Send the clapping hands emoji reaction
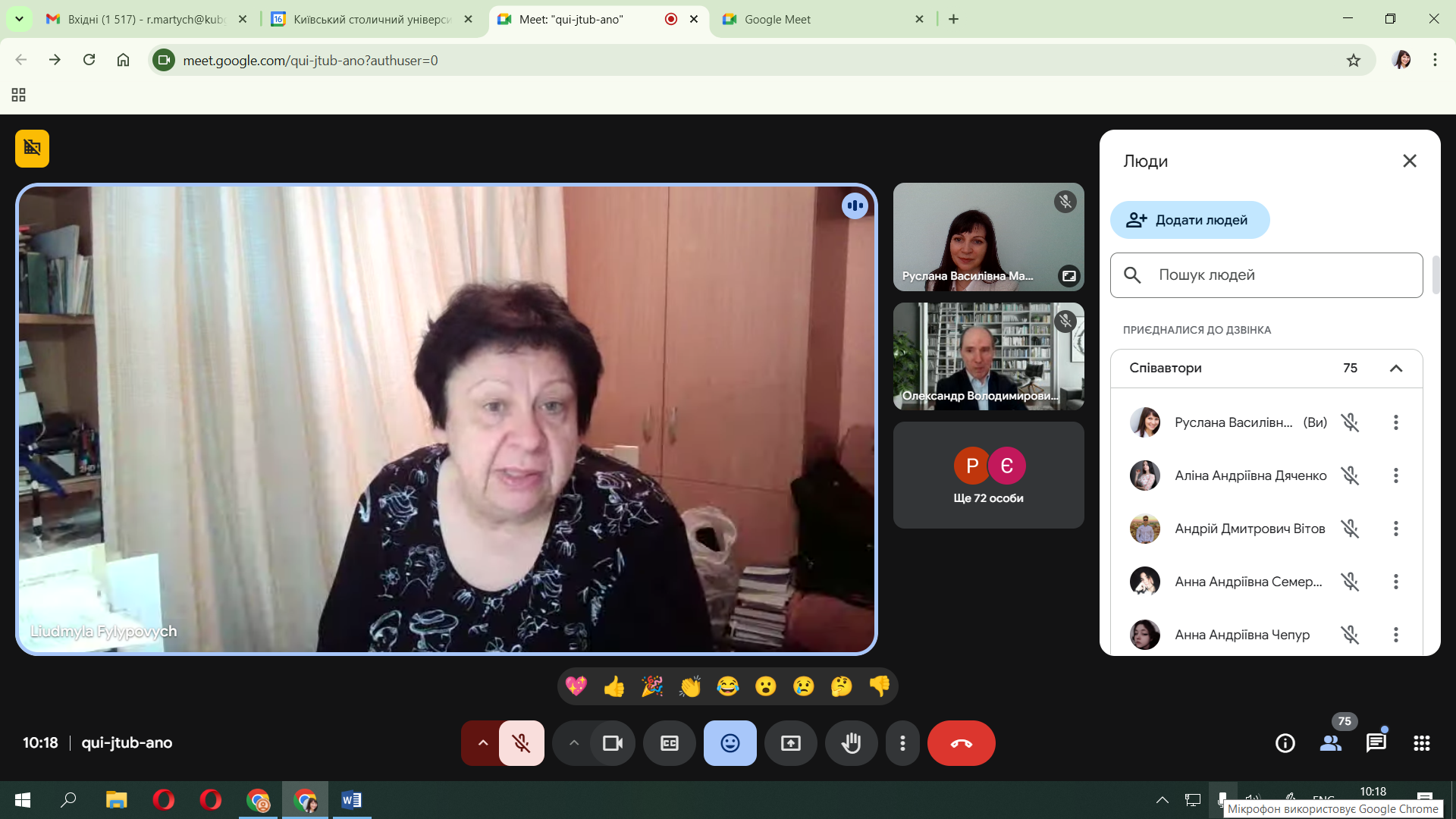This screenshot has height=819, width=1456. point(689,686)
